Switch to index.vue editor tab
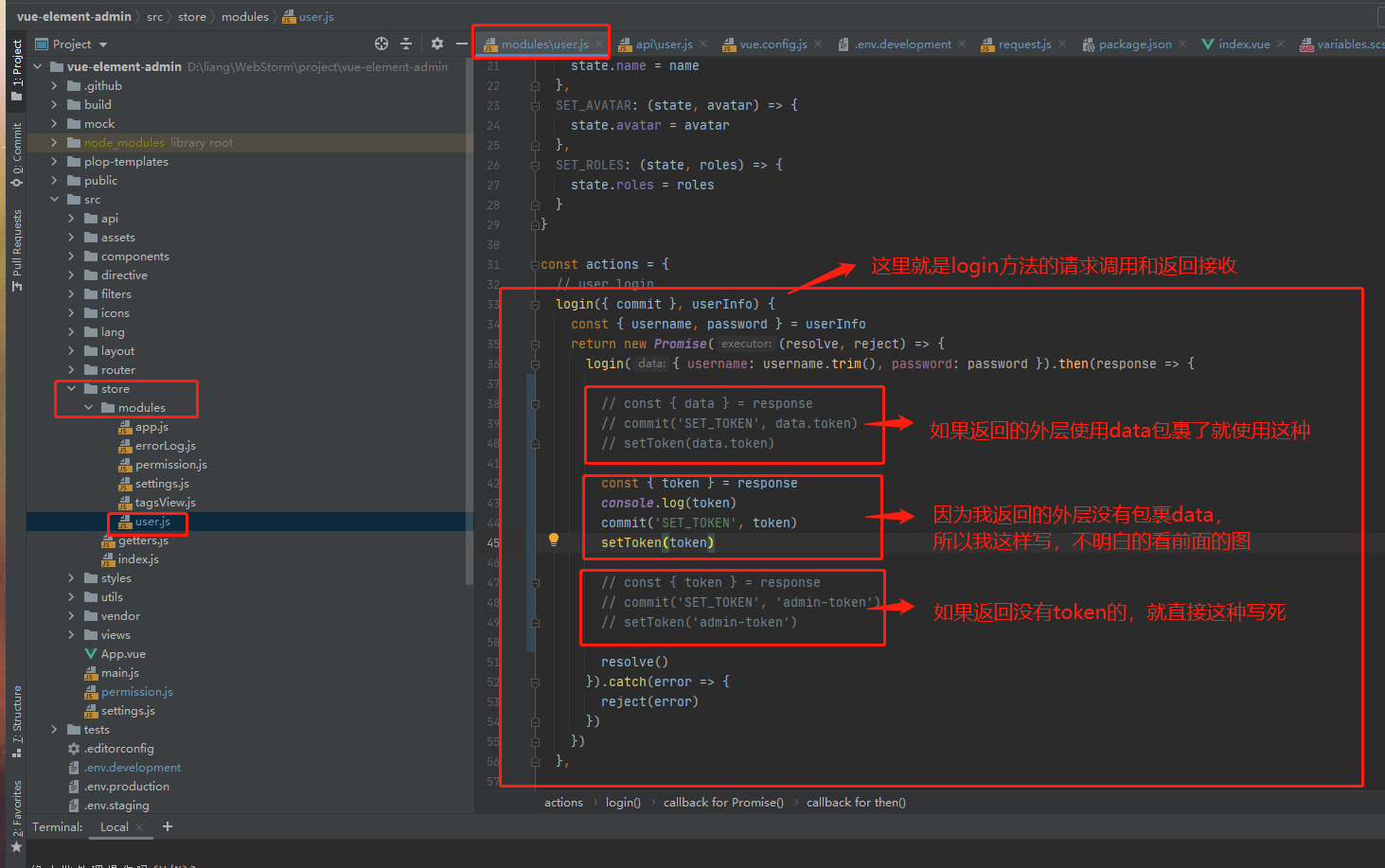This screenshot has height=868, width=1385. click(1244, 44)
